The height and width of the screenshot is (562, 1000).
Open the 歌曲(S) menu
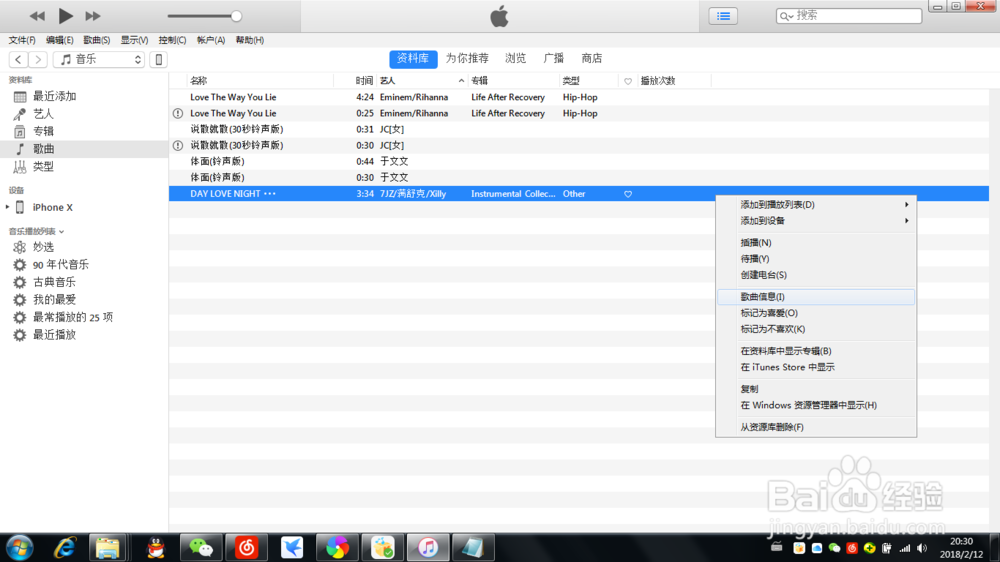click(x=96, y=40)
